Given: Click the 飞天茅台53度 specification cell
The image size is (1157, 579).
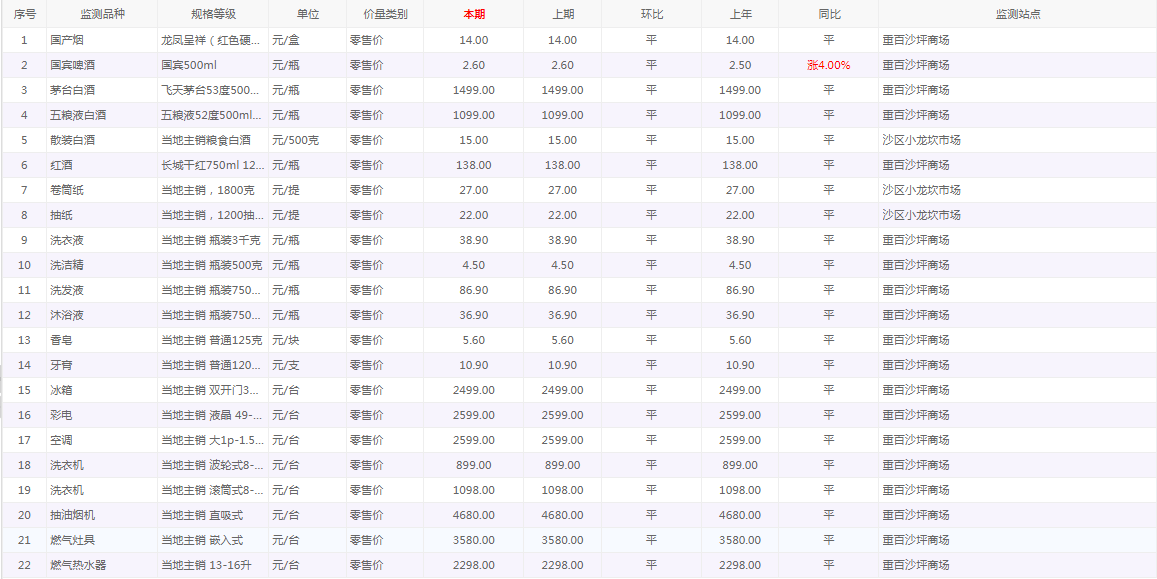Looking at the screenshot, I should [212, 90].
